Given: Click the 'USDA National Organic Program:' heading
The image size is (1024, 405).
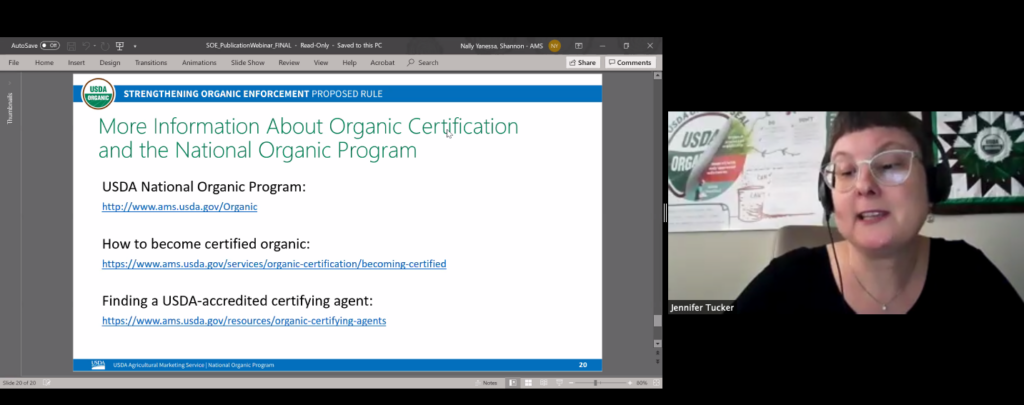Looking at the screenshot, I should click(x=204, y=187).
